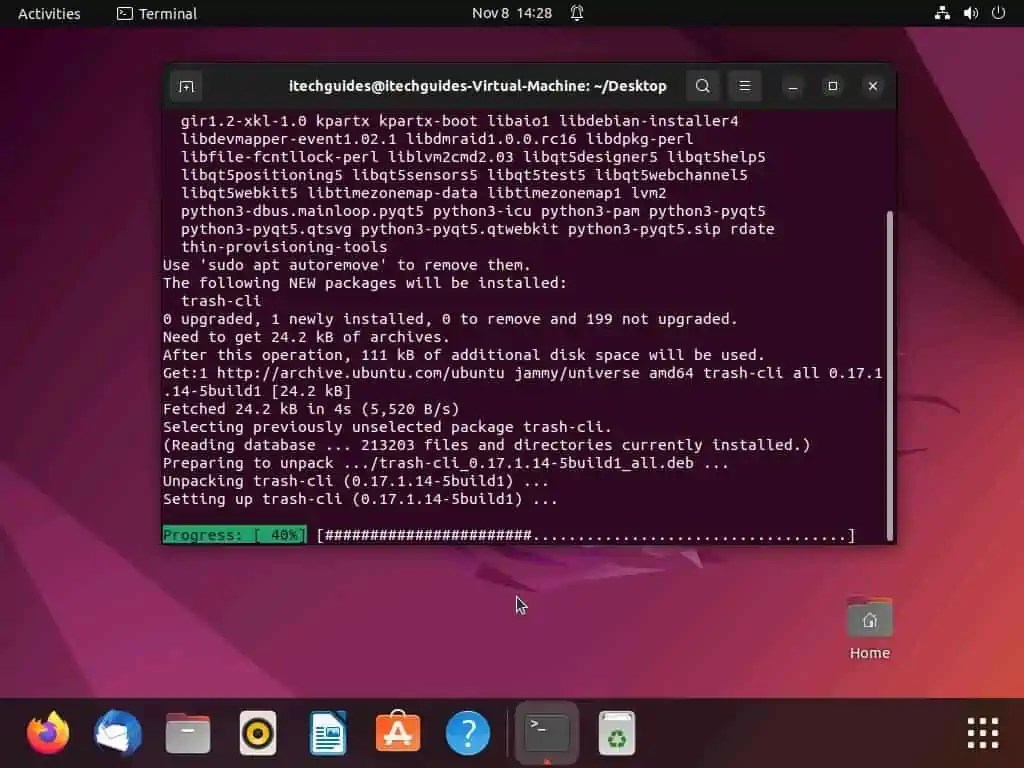
Task: Launch the Help application
Action: coord(467,733)
